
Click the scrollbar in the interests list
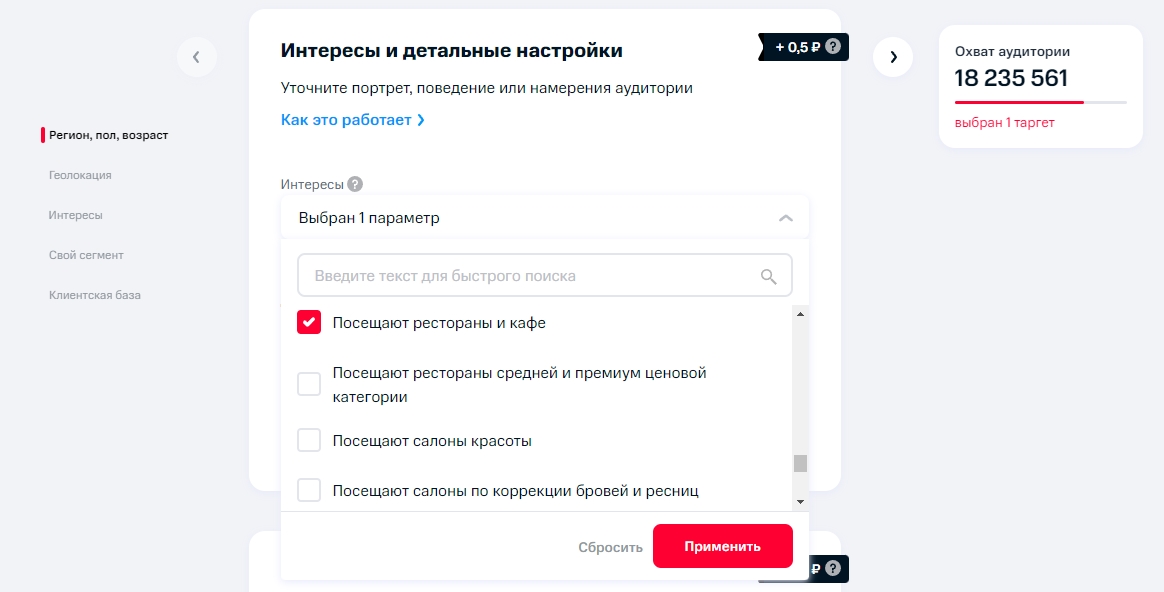pos(800,462)
